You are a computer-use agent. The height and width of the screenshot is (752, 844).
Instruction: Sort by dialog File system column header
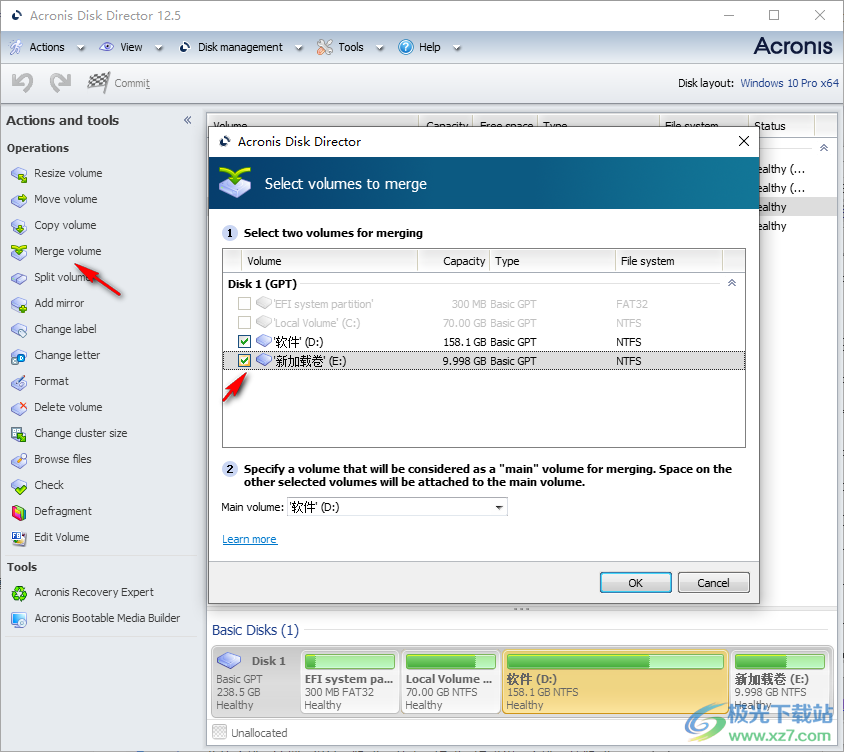click(669, 261)
